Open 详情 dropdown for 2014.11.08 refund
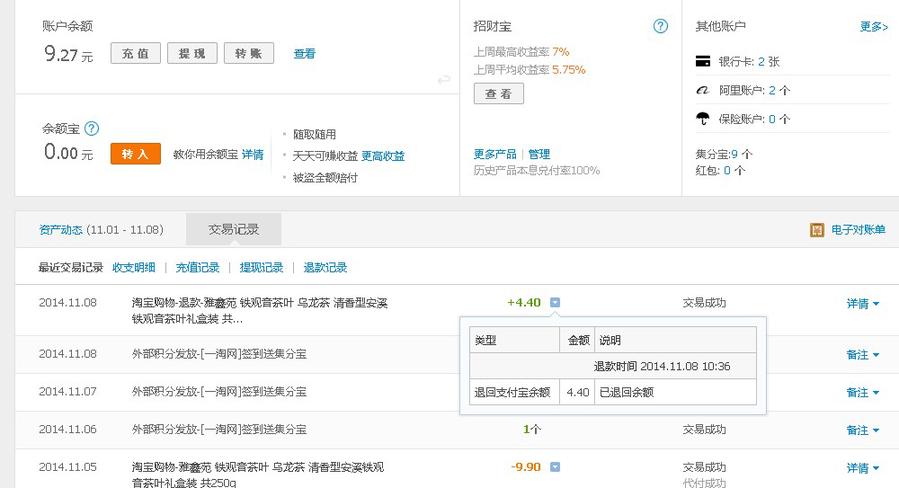The height and width of the screenshot is (488, 899). 862,303
